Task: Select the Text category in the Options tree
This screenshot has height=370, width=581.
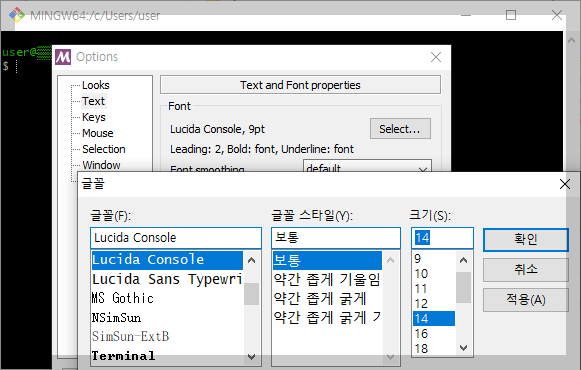Action: [94, 101]
